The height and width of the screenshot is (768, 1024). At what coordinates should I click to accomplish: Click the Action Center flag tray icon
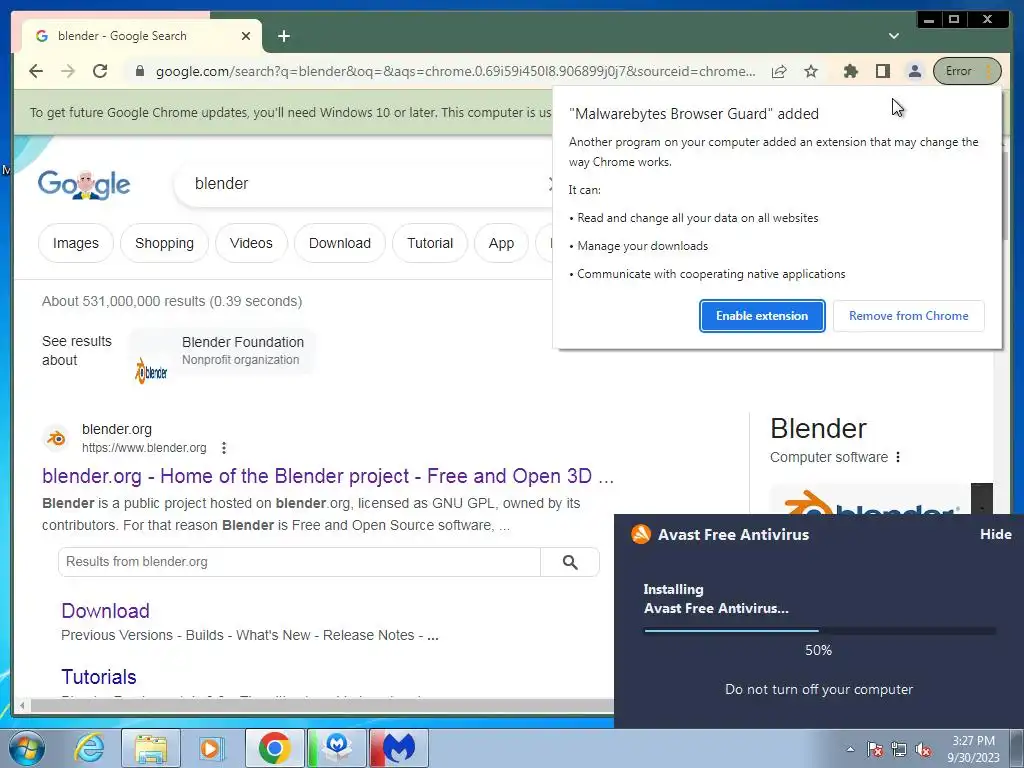pyautogui.click(x=874, y=749)
